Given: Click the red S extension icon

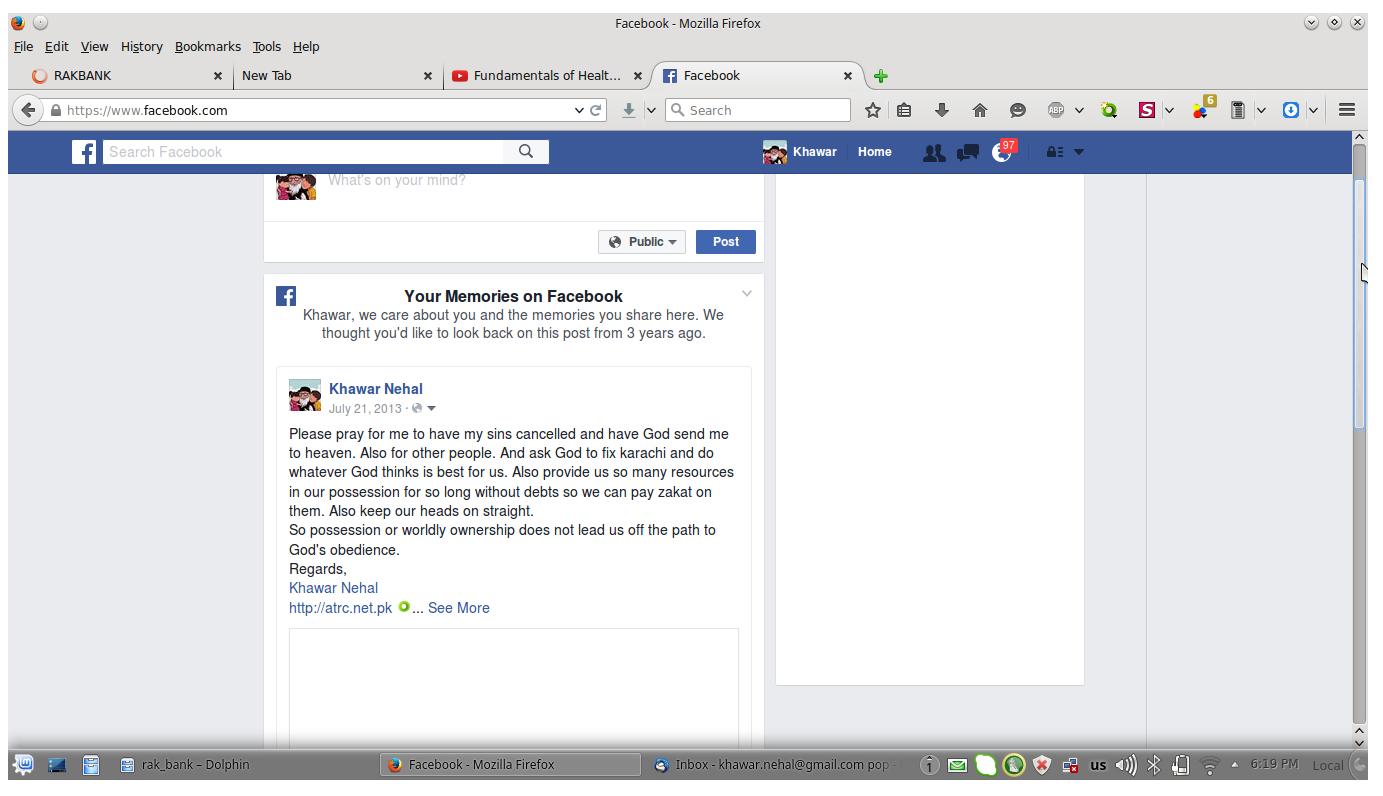Looking at the screenshot, I should click(1147, 110).
